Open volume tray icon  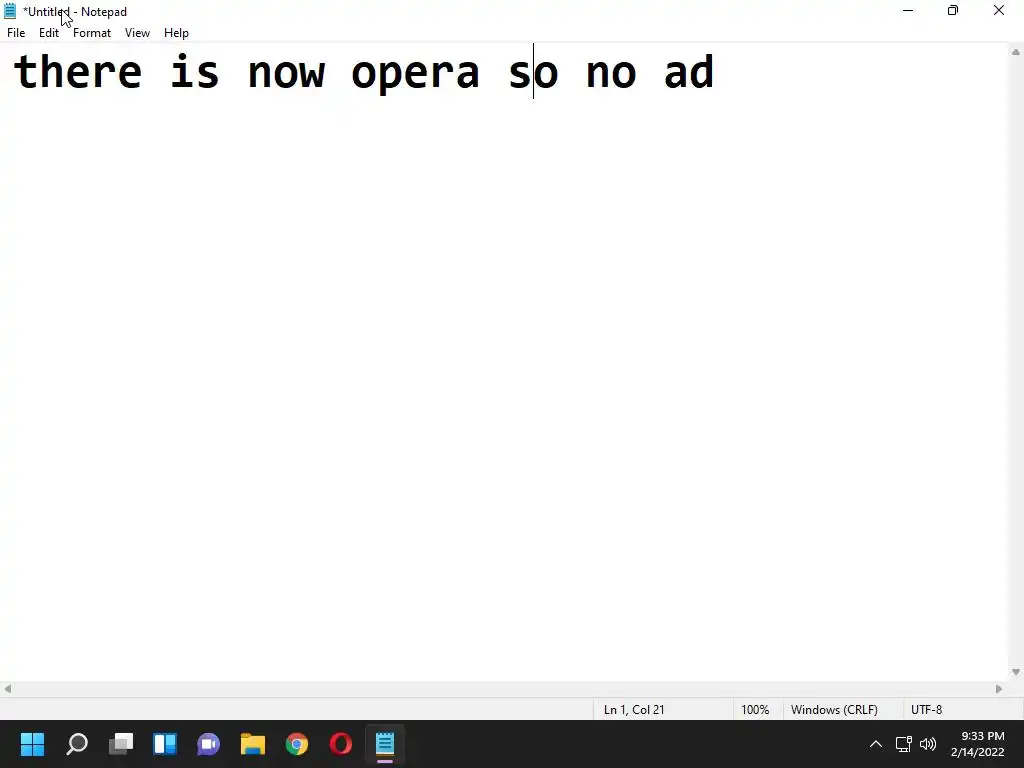point(927,744)
